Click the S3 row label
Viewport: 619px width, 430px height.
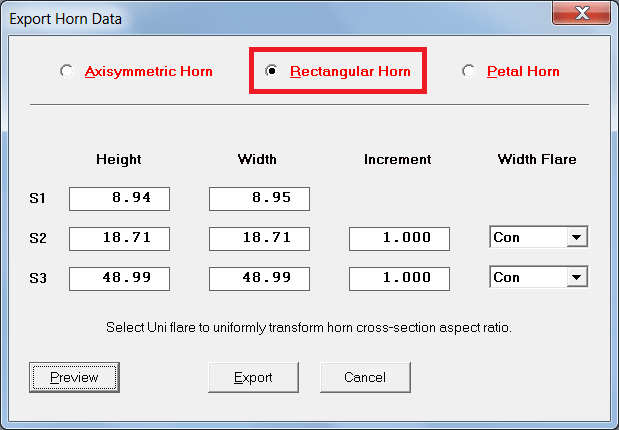tap(38, 278)
